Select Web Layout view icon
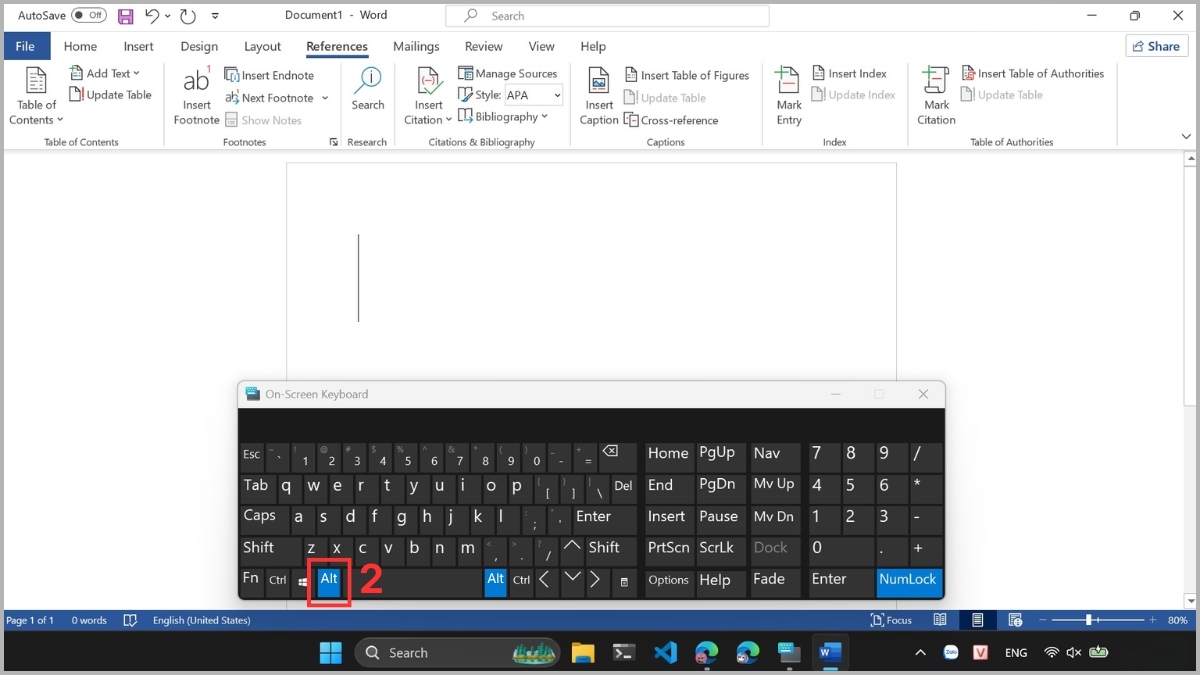 tap(1016, 620)
